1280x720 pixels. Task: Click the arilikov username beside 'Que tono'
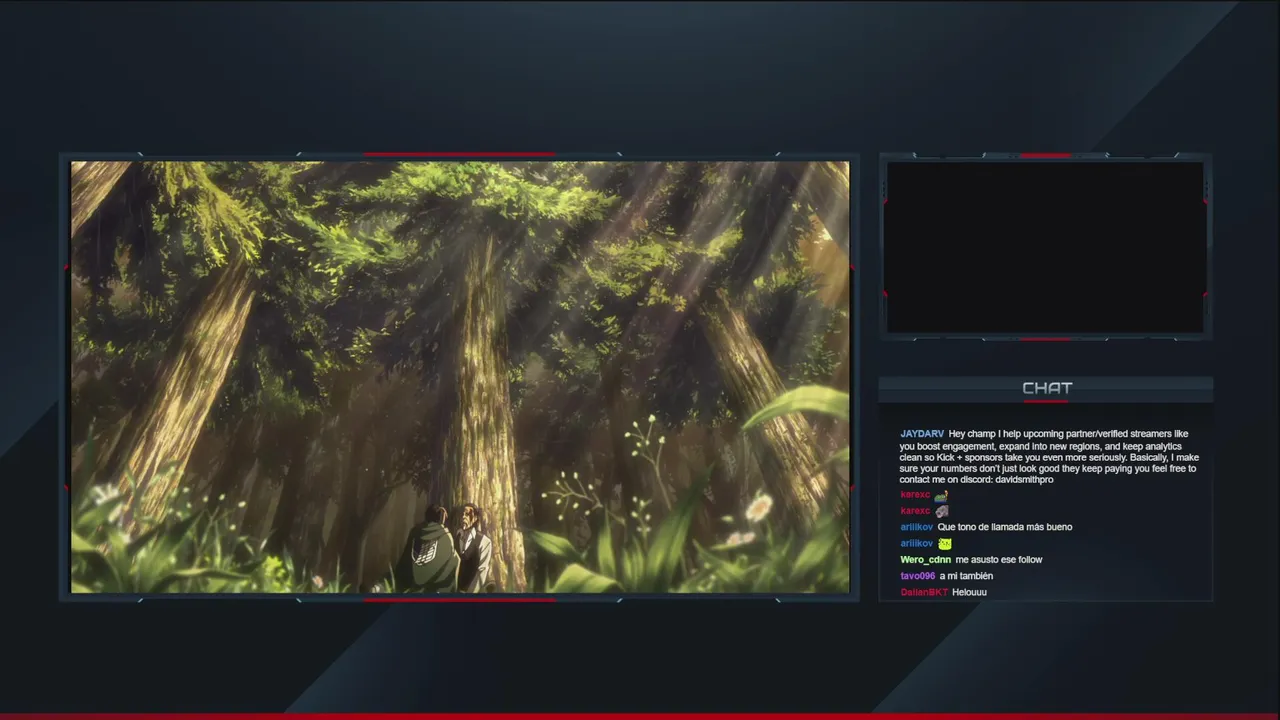(x=916, y=527)
